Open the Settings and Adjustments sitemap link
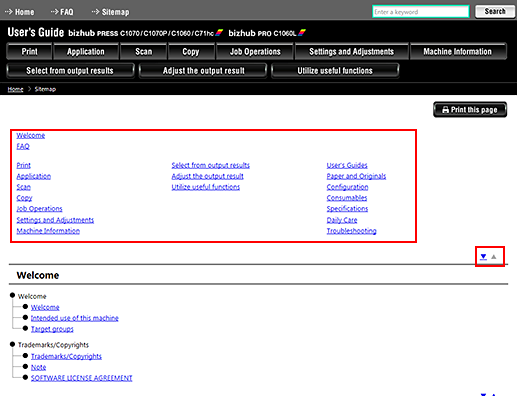517x396 pixels. tap(55, 220)
